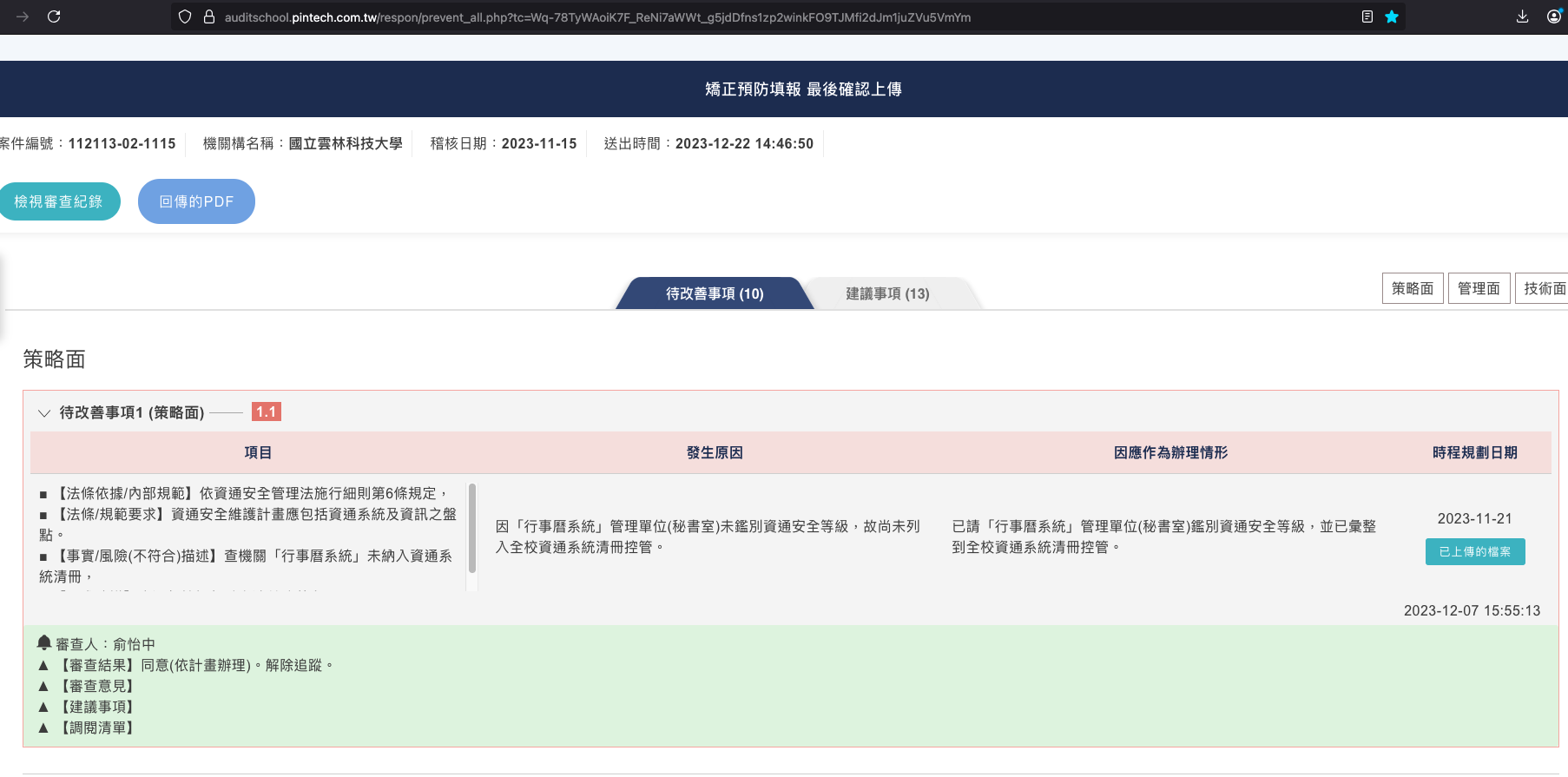
Task: Click the 策略面 section heading
Action: click(54, 359)
